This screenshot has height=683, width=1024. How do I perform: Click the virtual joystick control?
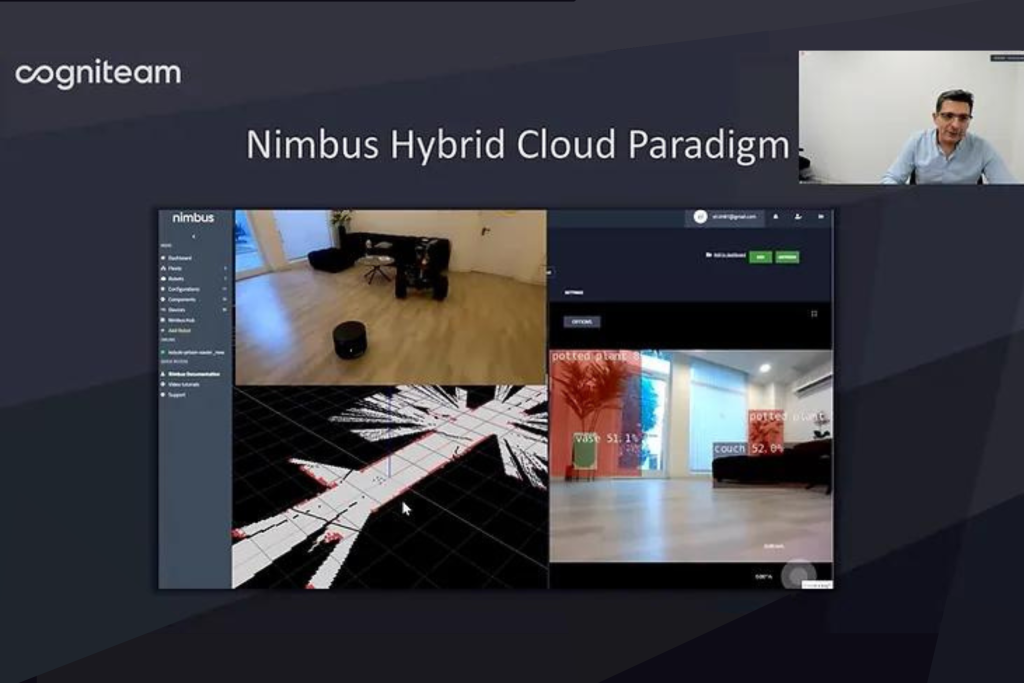click(798, 576)
